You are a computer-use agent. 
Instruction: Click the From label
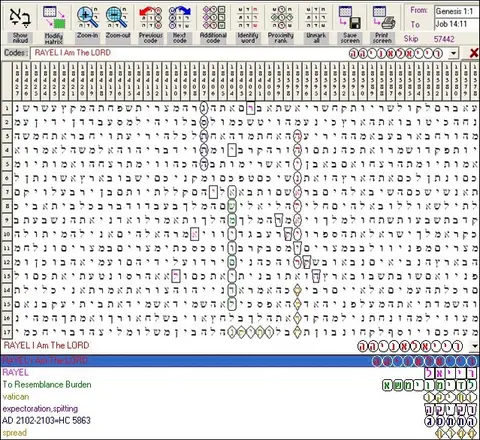pos(418,10)
